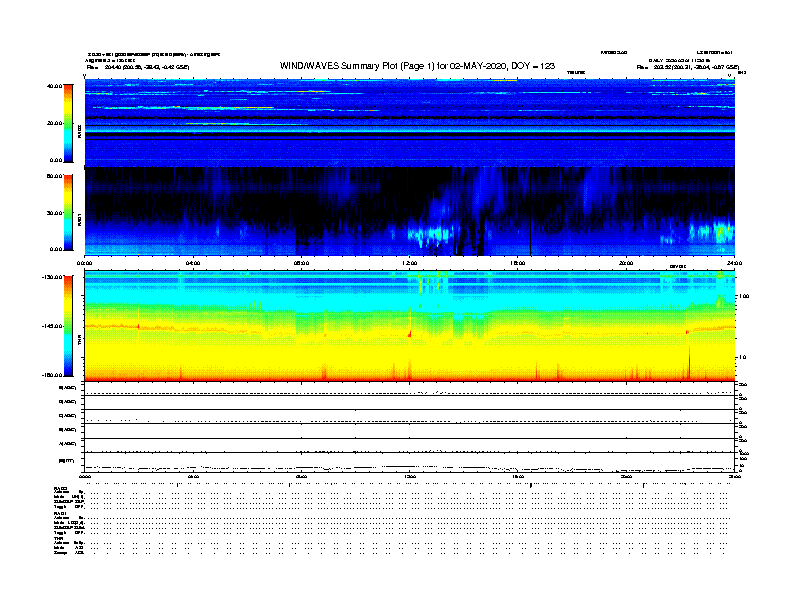
Task: Click the 20.00 value on RAD2 scale
Action: [x=54, y=123]
